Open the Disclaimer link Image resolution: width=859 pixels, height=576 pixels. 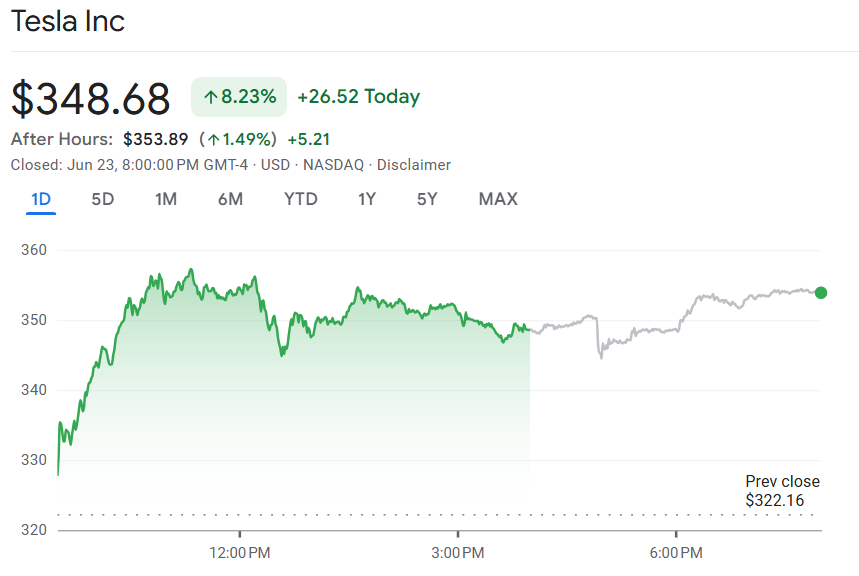pyautogui.click(x=413, y=165)
